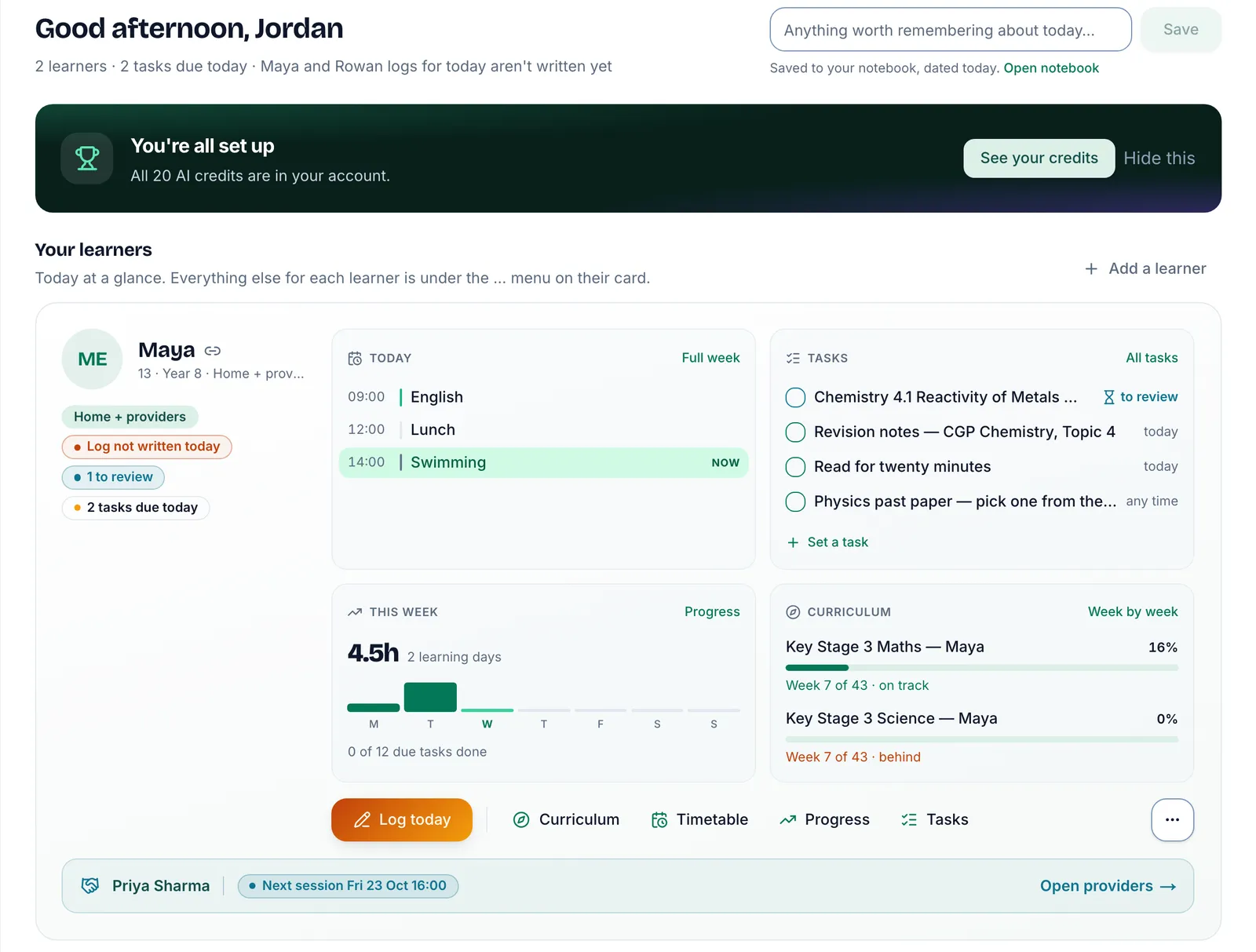Click the Tuesday bar in weekly chart
The height and width of the screenshot is (952, 1256).
pos(430,698)
